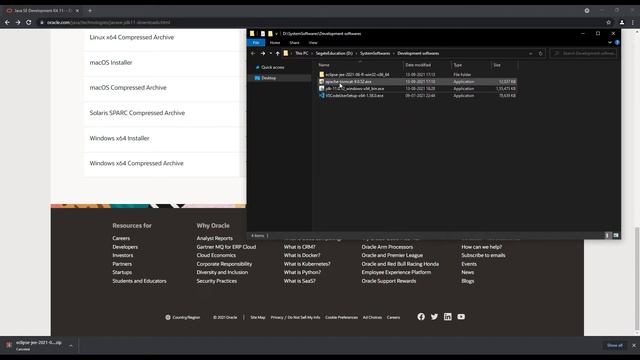Screen dimensions: 640x360
Task: Select the VSCodeUserSetup exe icon
Action: (x=322, y=96)
